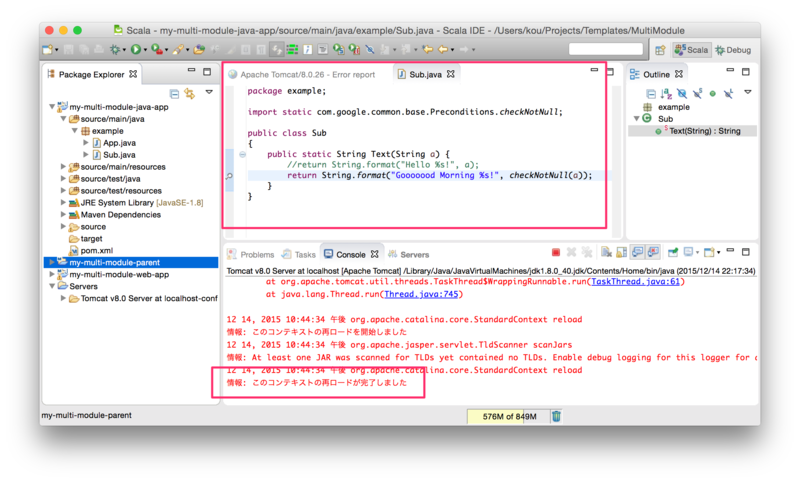Switch to the Problems tab
Image resolution: width=800 pixels, height=482 pixels.
pos(251,255)
